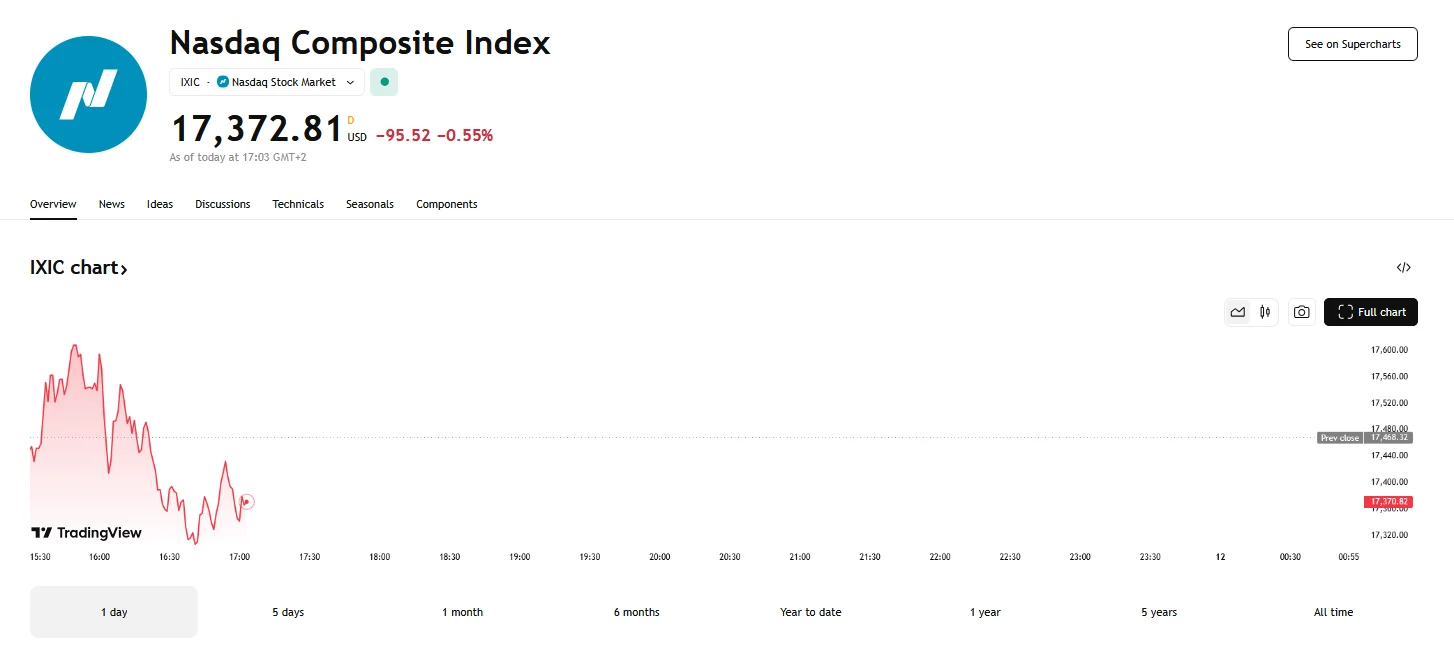Screen dimensions: 1454x658
Task: Open the IXIC exchange selector dropdown
Action: tap(351, 82)
